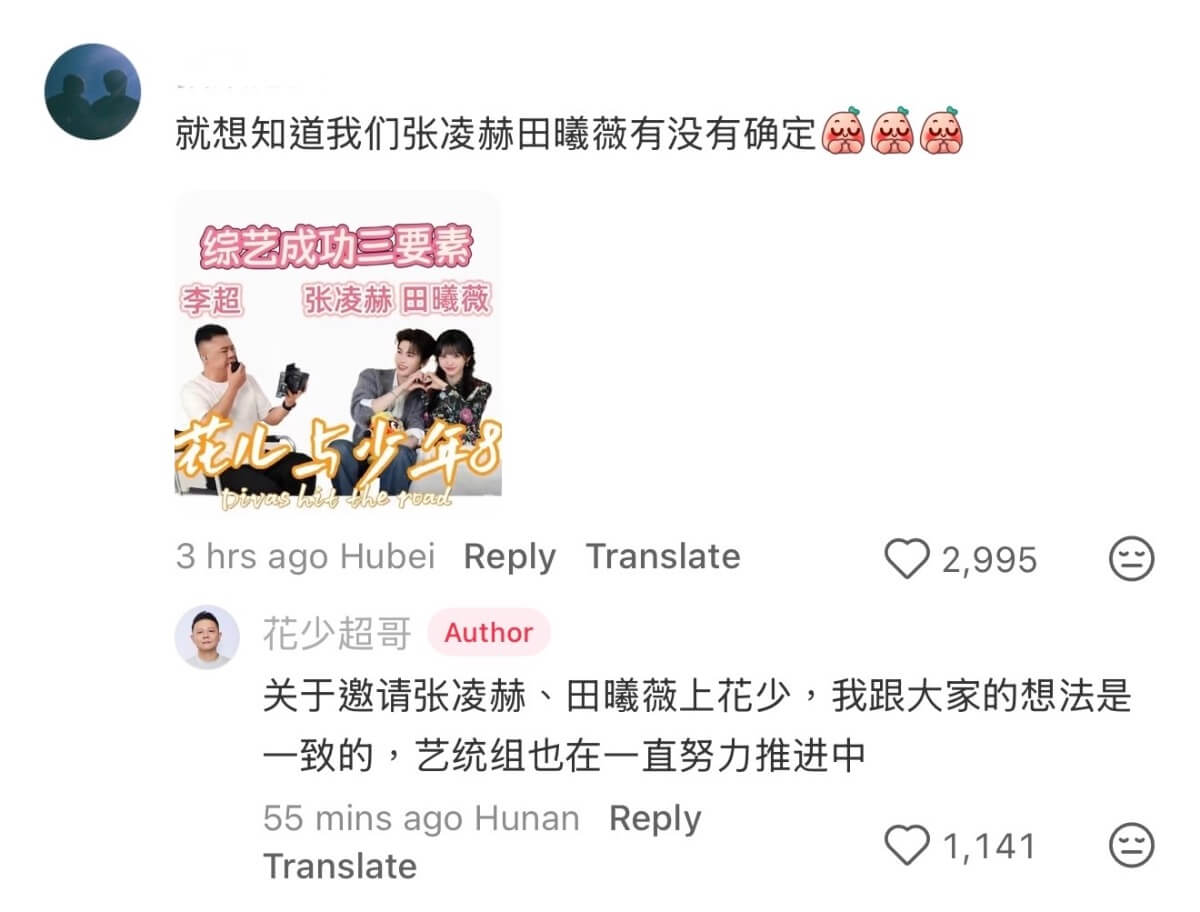Tap the 1,141 like count
Viewport: 1200px width, 912px height.
click(989, 847)
